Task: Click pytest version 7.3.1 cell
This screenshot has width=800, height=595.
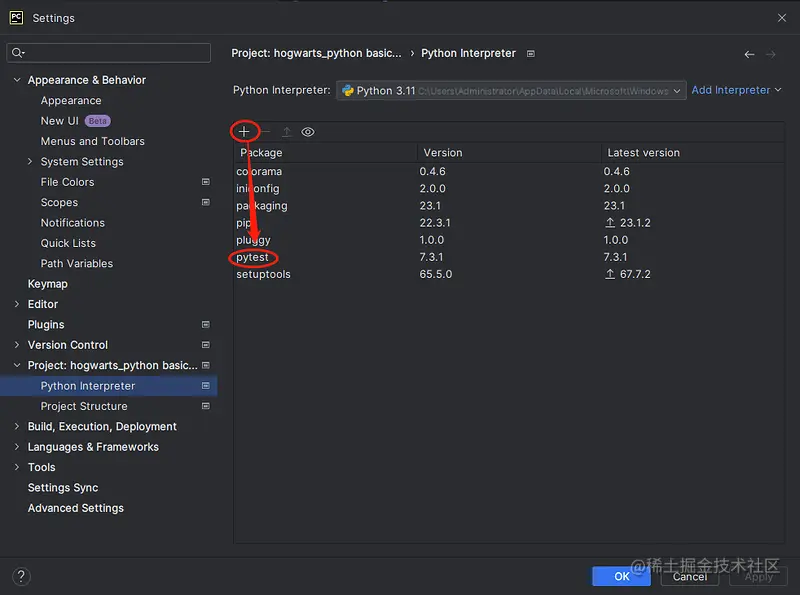Action: pyautogui.click(x=431, y=257)
